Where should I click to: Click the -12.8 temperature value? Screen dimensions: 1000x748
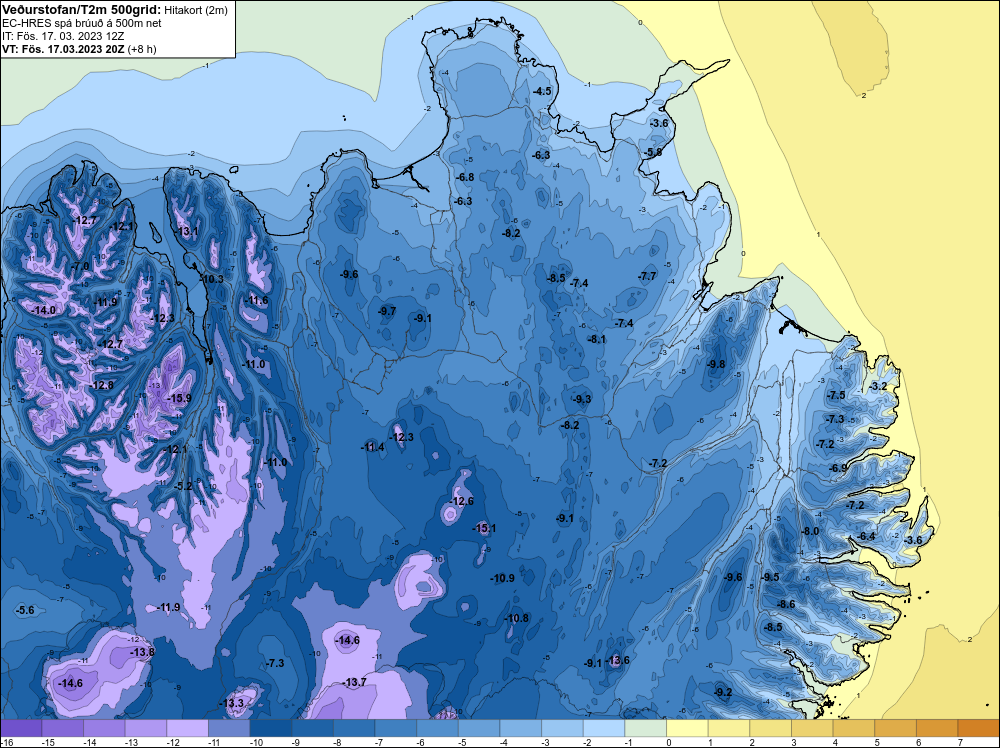pos(101,385)
